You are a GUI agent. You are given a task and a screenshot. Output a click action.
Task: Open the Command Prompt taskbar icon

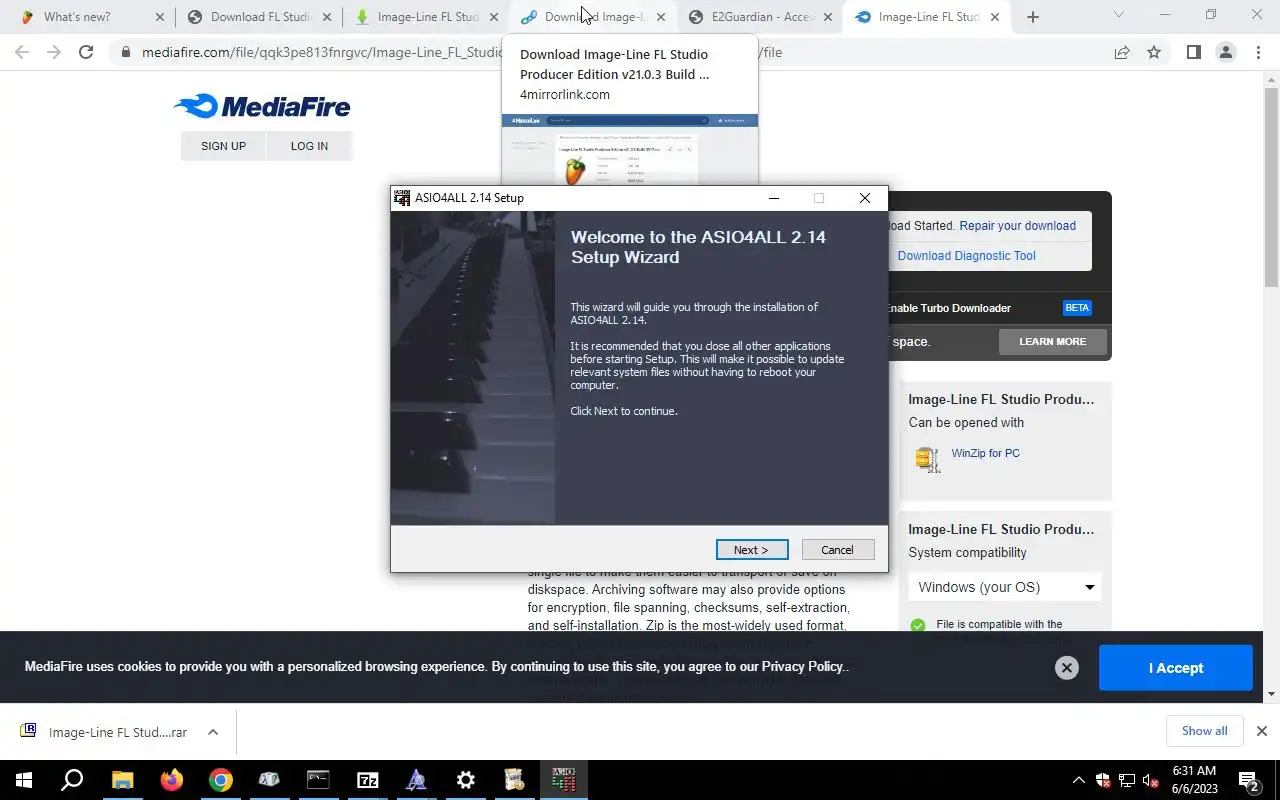[x=318, y=780]
